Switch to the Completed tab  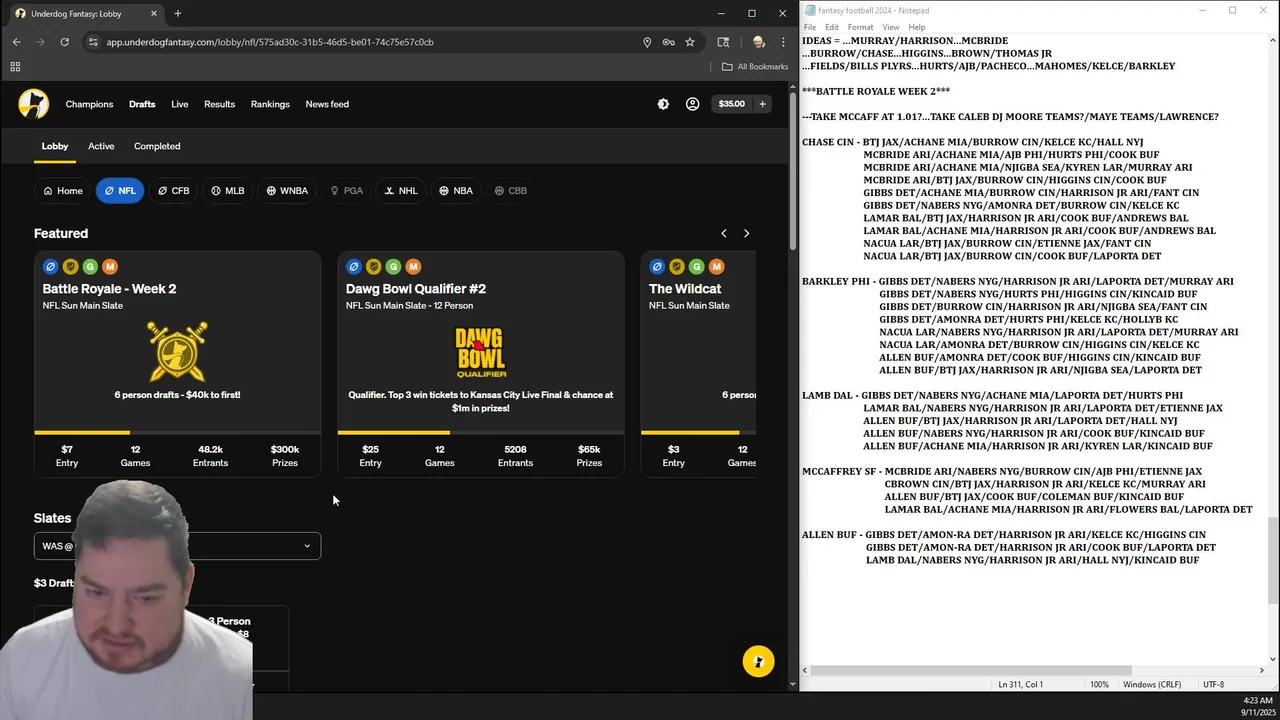pos(157,146)
